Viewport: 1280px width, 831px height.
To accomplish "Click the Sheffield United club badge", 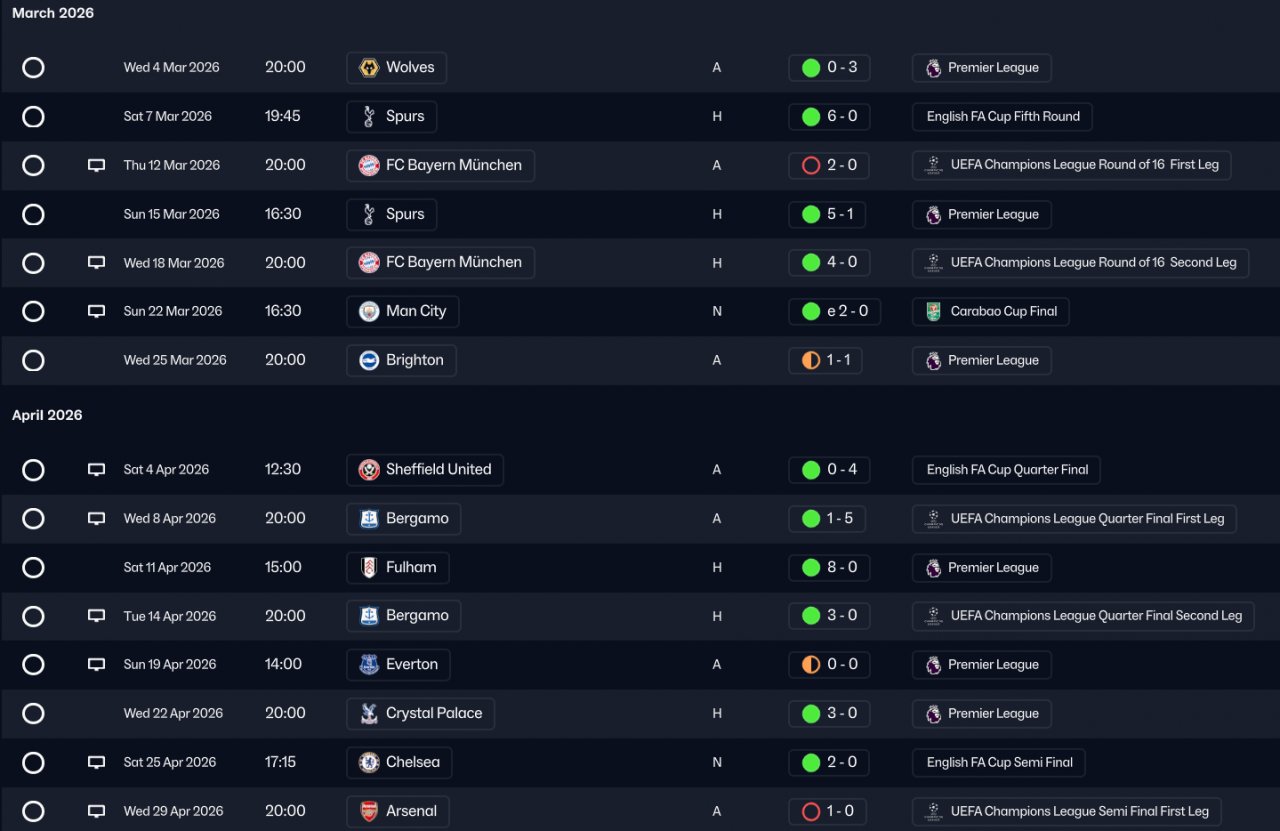I will pos(369,470).
